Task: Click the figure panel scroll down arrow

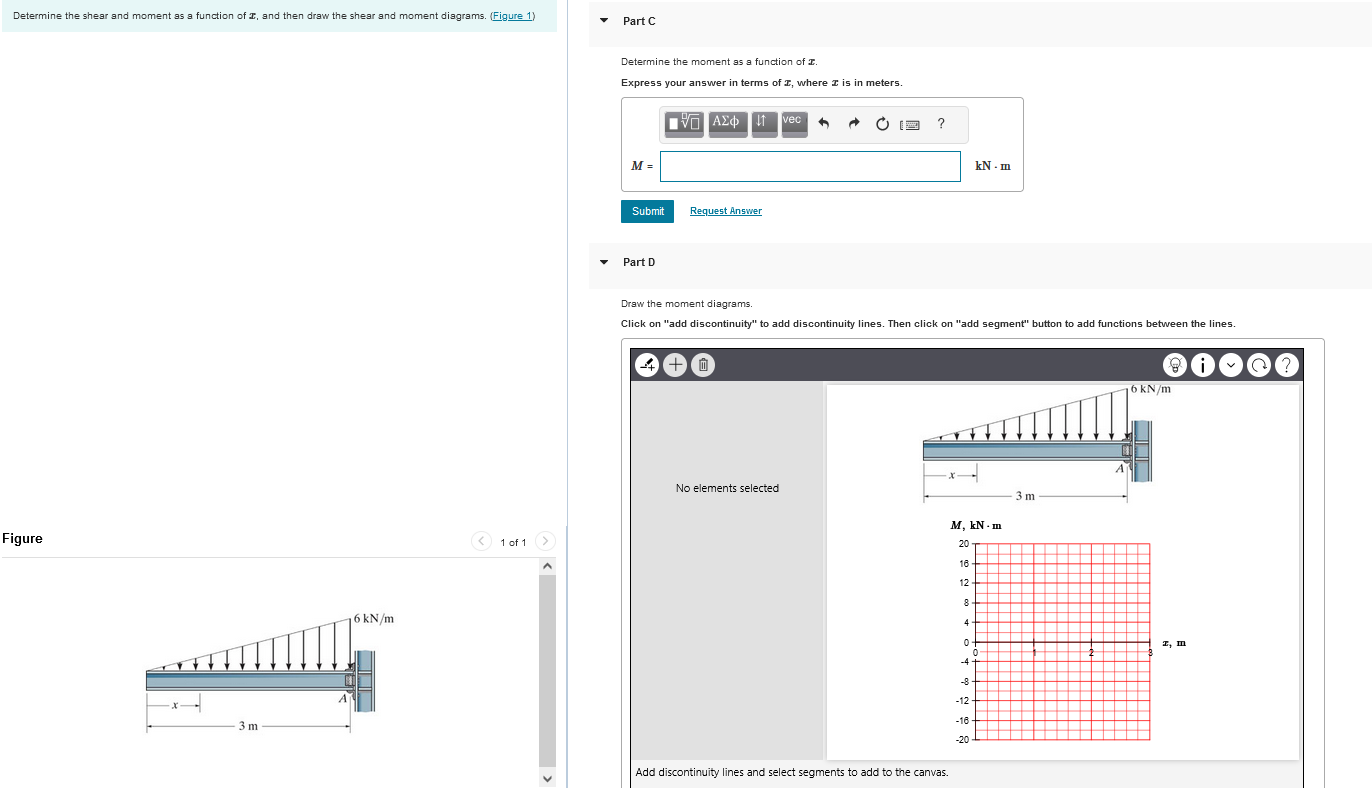Action: 547,779
